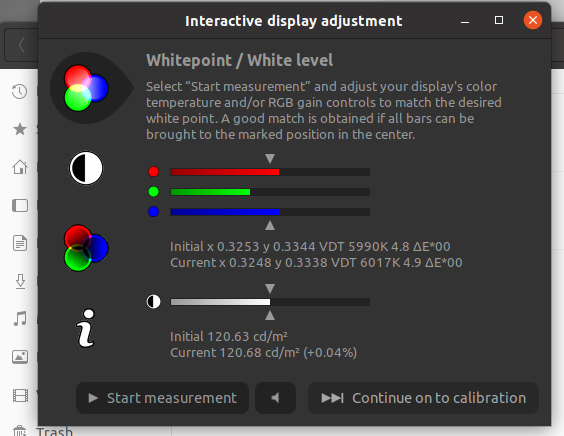
Task: Click the blue dot indicator
Action: click(154, 212)
